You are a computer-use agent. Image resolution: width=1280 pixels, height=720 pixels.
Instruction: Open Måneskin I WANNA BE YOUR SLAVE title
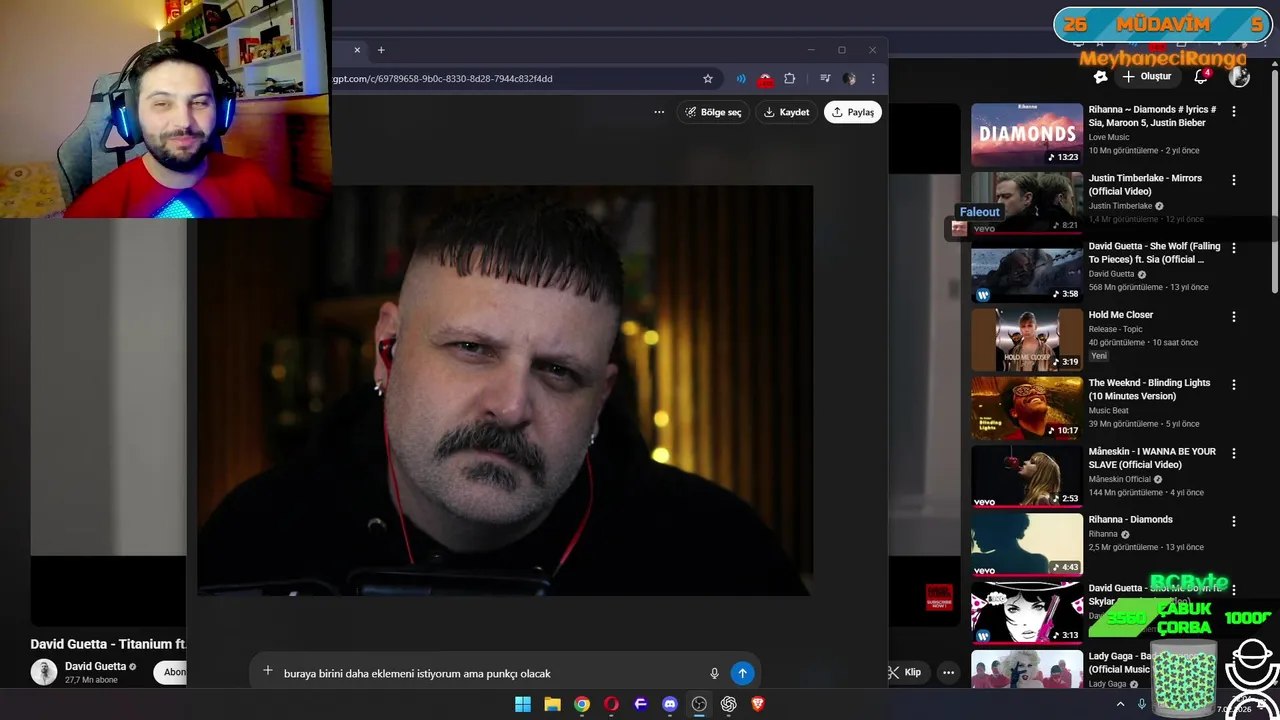[x=1152, y=458]
